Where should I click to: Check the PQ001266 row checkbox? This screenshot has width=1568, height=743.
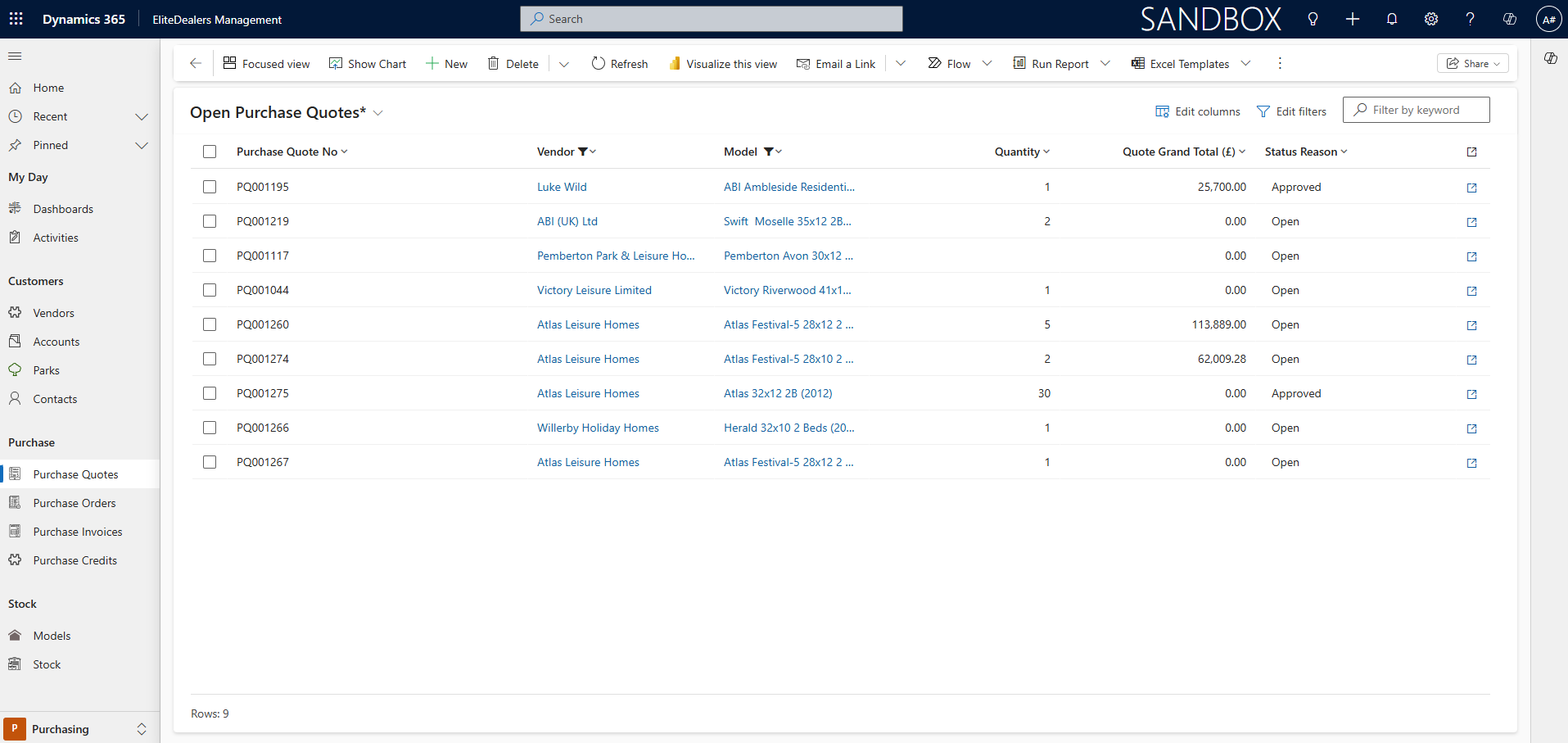point(210,428)
